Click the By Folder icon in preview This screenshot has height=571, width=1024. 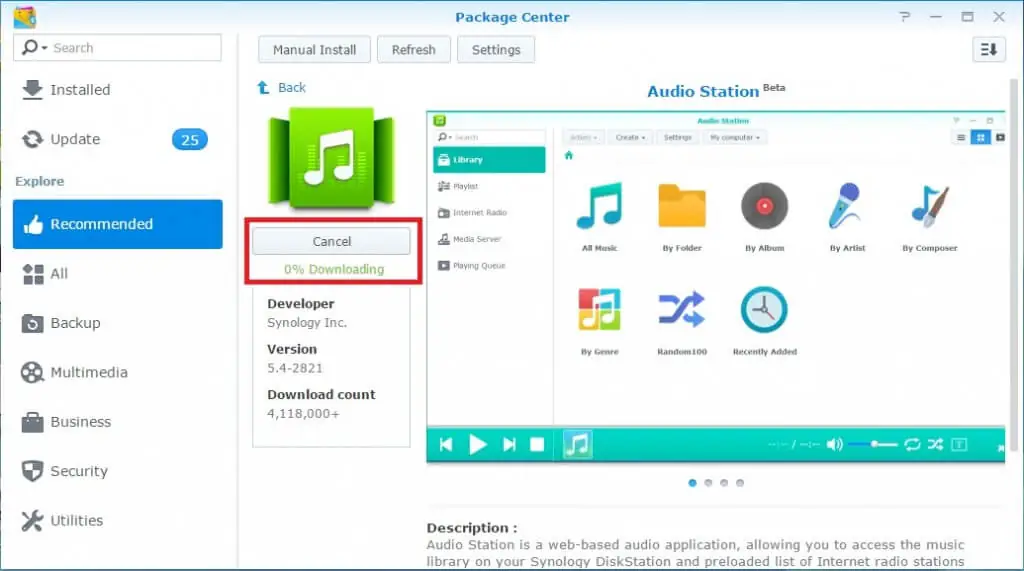click(682, 206)
